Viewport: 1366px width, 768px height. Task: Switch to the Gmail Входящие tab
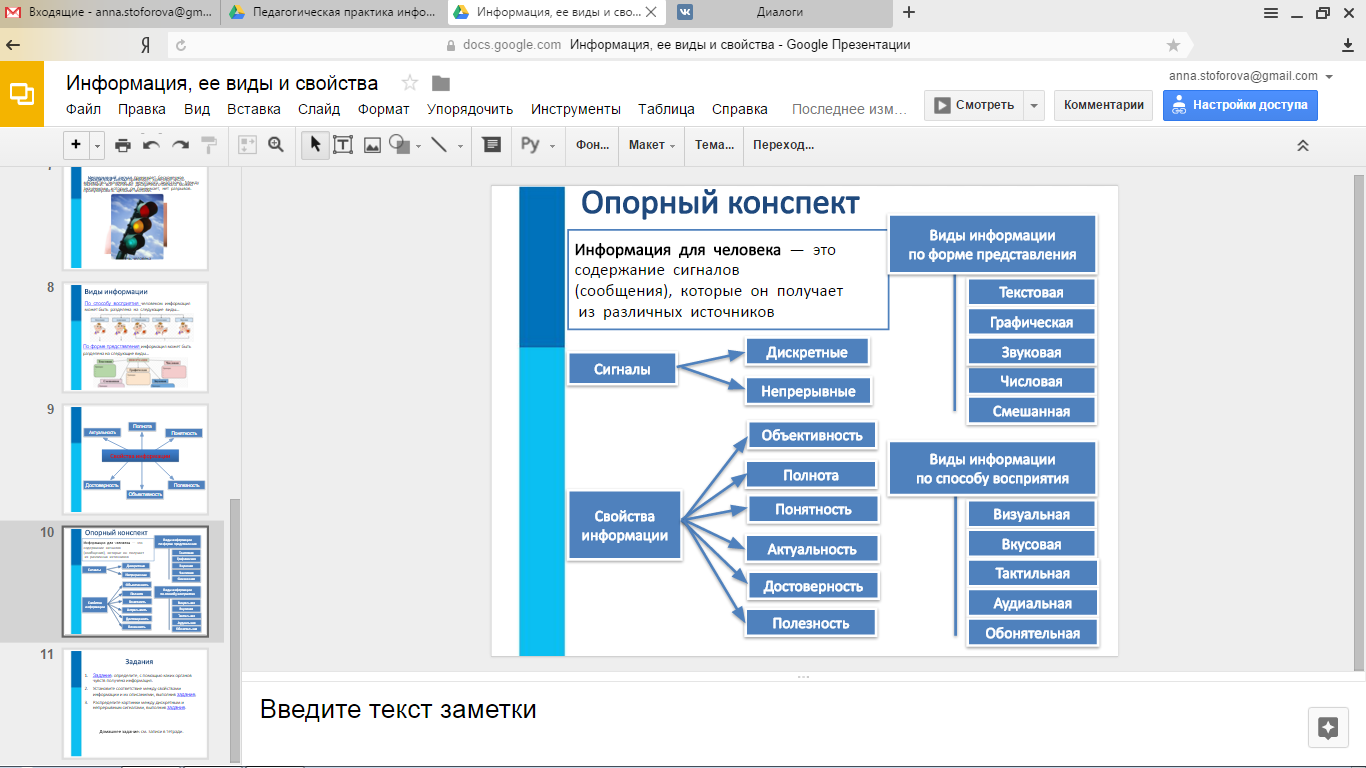(109, 13)
